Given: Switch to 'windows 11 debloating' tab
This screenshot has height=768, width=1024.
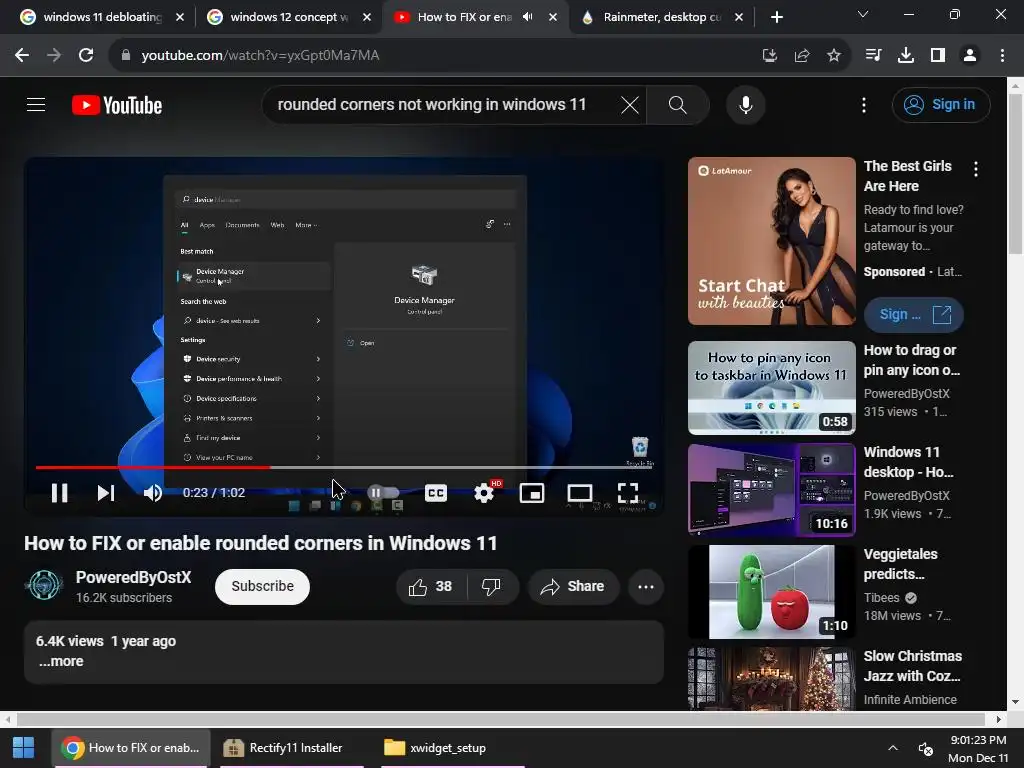Looking at the screenshot, I should pos(102,17).
